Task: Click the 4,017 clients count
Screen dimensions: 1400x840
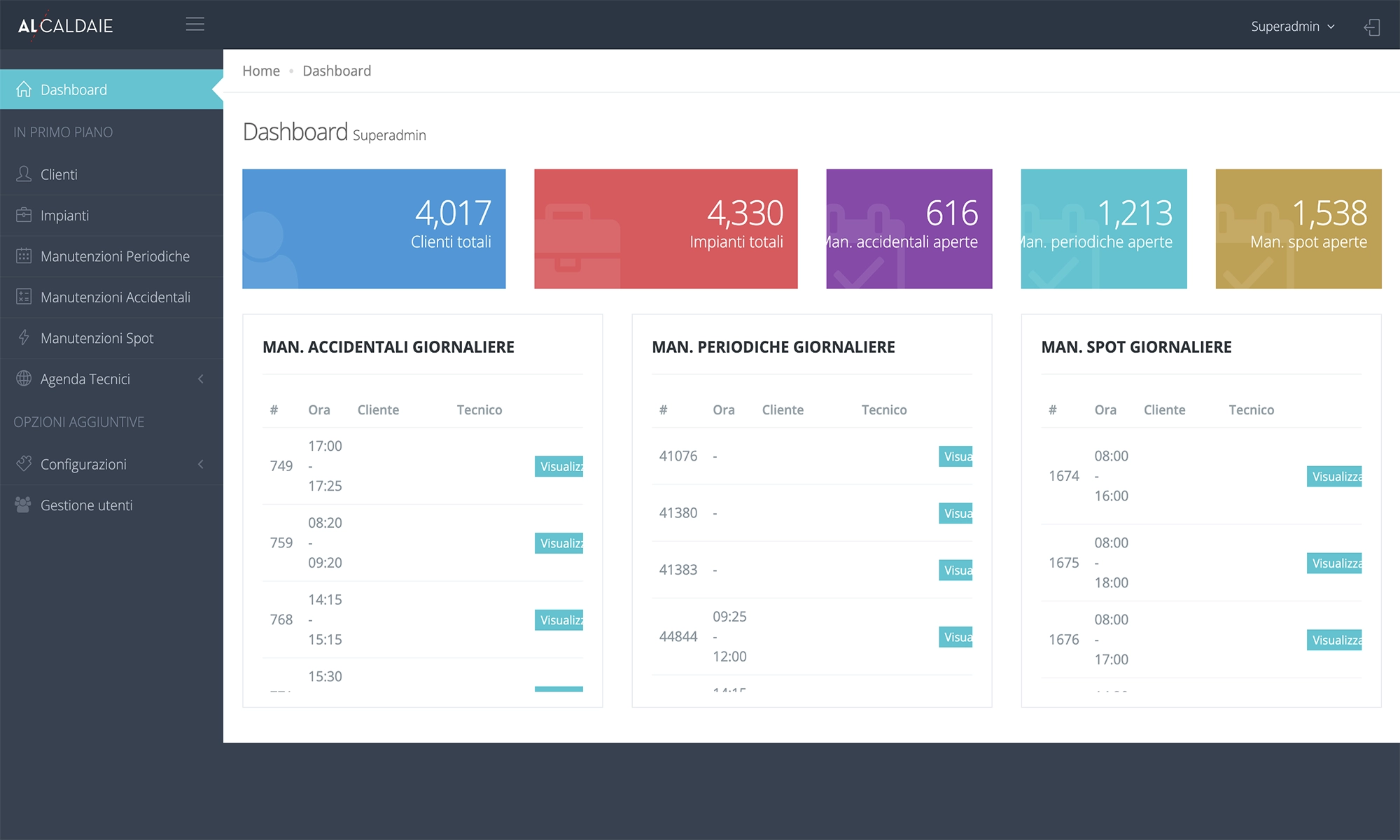Action: tap(453, 213)
